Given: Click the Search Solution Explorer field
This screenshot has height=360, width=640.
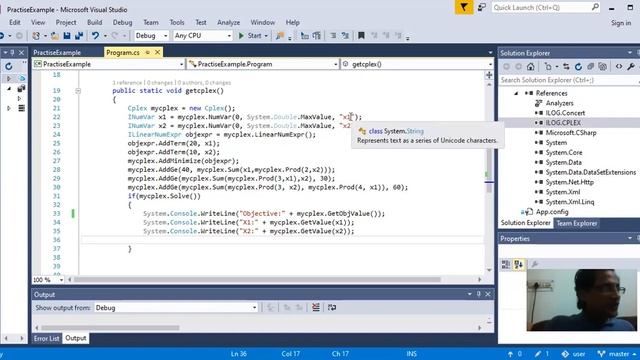Looking at the screenshot, I should tap(569, 80).
